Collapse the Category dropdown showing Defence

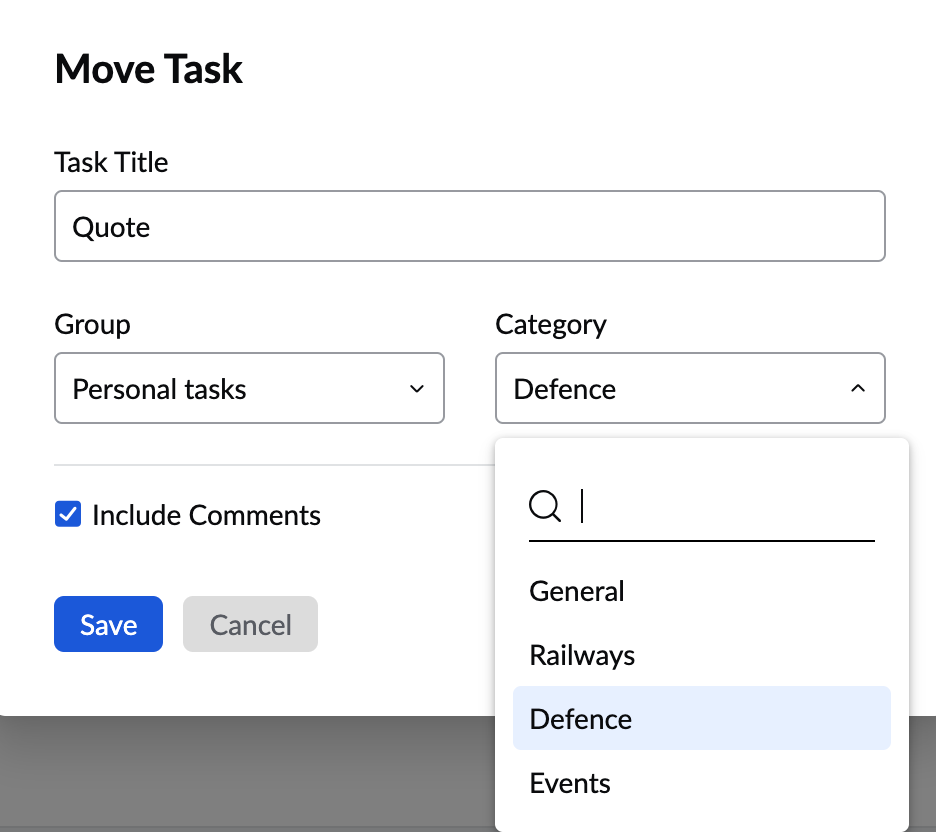click(690, 388)
